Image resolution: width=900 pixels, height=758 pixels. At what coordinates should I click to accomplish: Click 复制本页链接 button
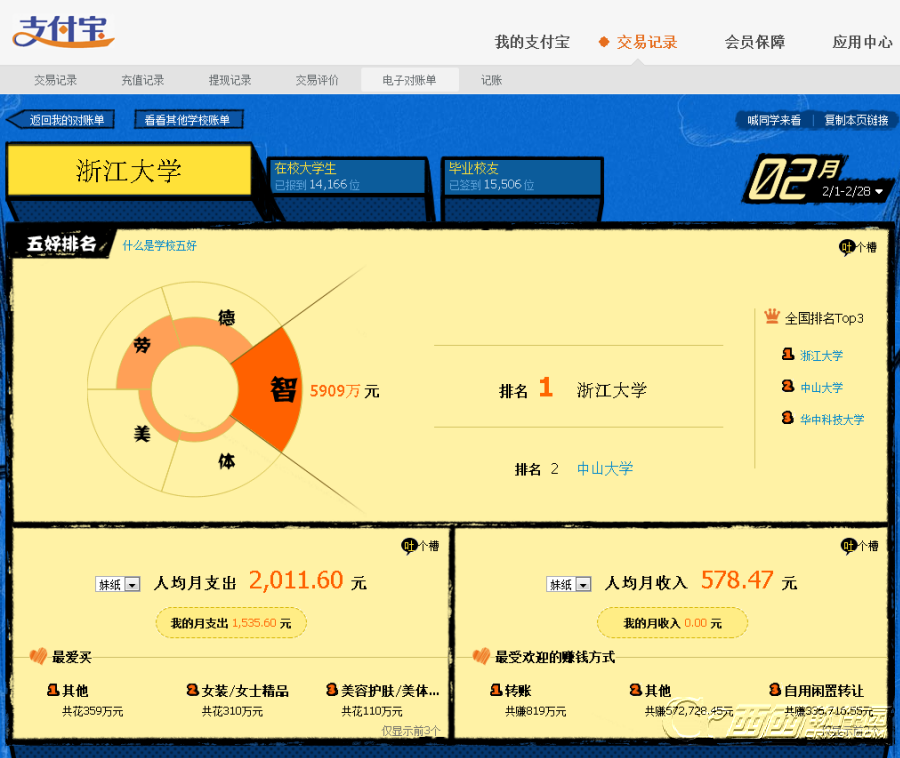856,120
